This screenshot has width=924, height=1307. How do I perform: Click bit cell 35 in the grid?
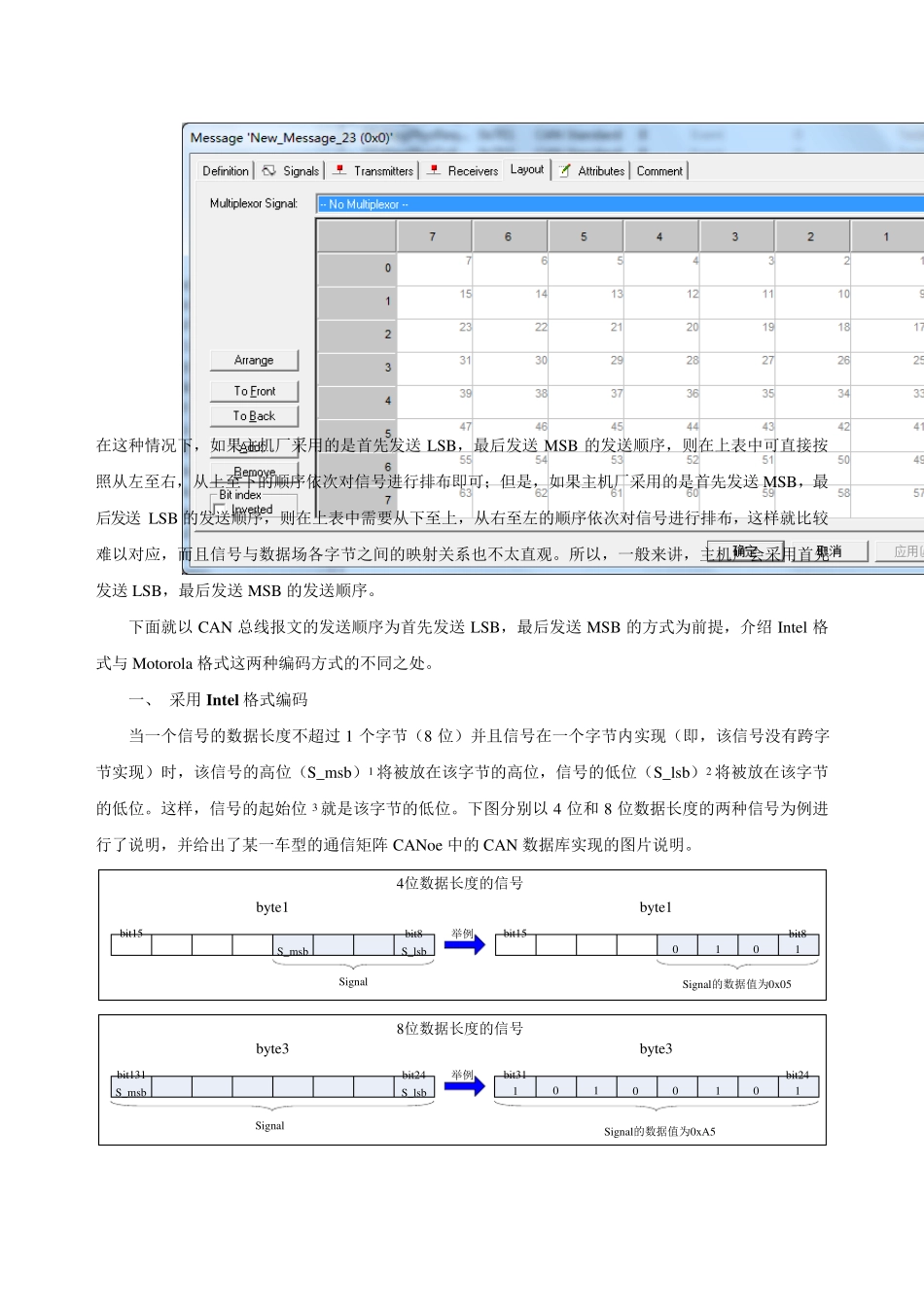coord(738,402)
